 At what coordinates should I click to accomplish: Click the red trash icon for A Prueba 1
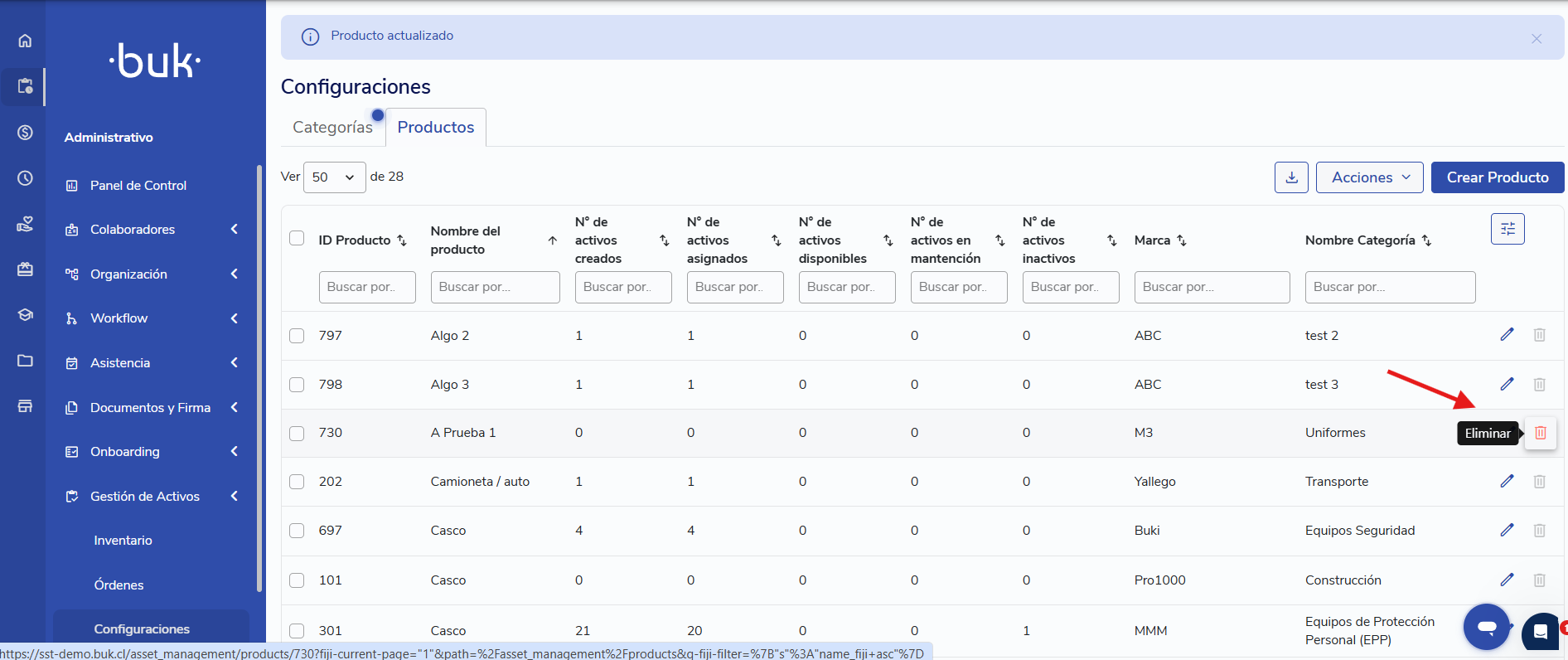[x=1540, y=433]
